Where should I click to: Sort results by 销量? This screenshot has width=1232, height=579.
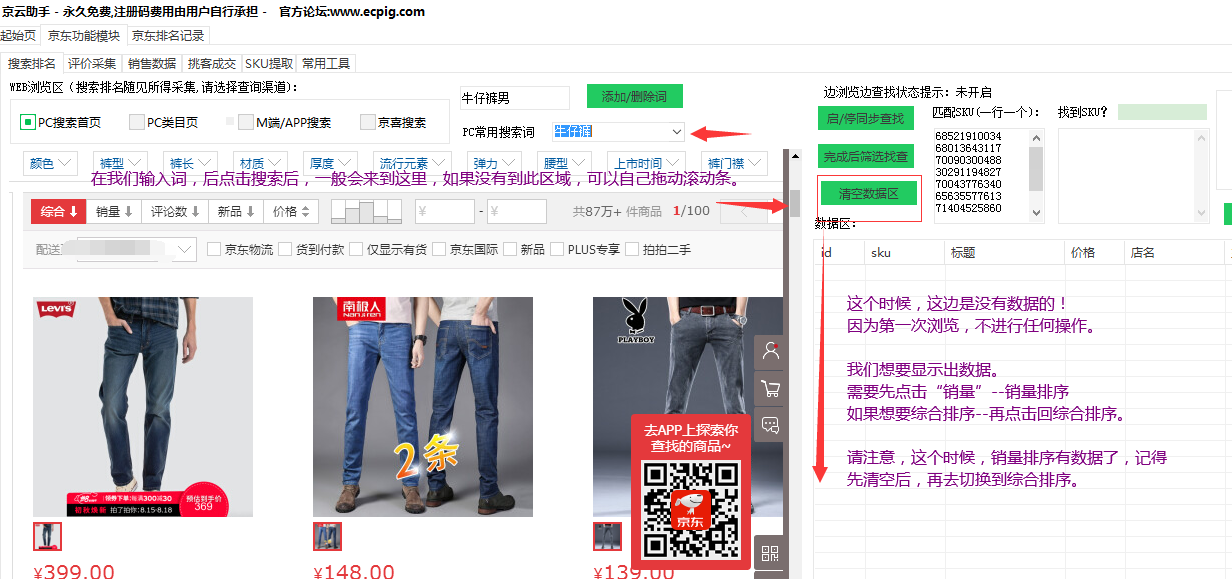click(115, 211)
